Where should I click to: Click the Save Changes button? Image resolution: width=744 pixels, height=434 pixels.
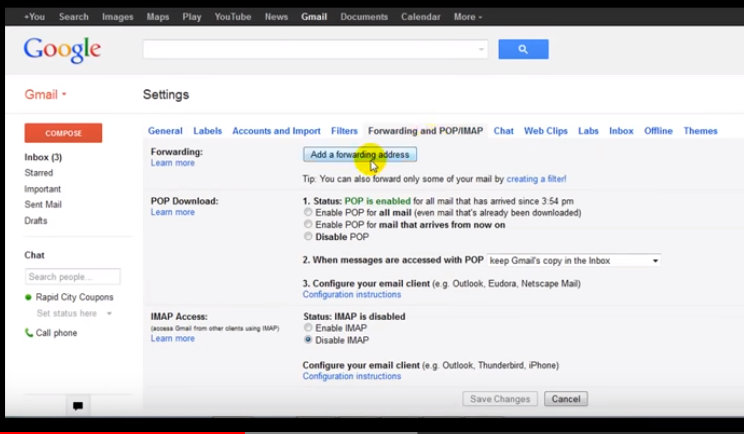[500, 399]
